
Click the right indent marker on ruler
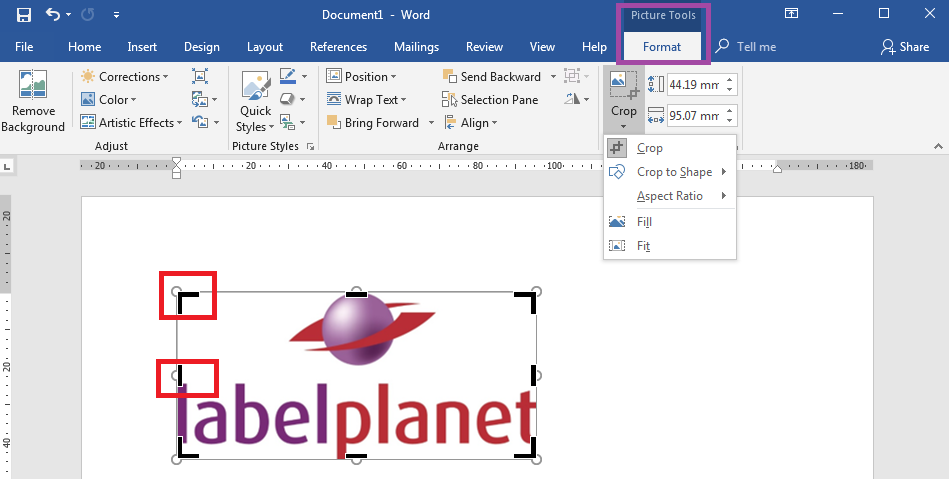778,169
